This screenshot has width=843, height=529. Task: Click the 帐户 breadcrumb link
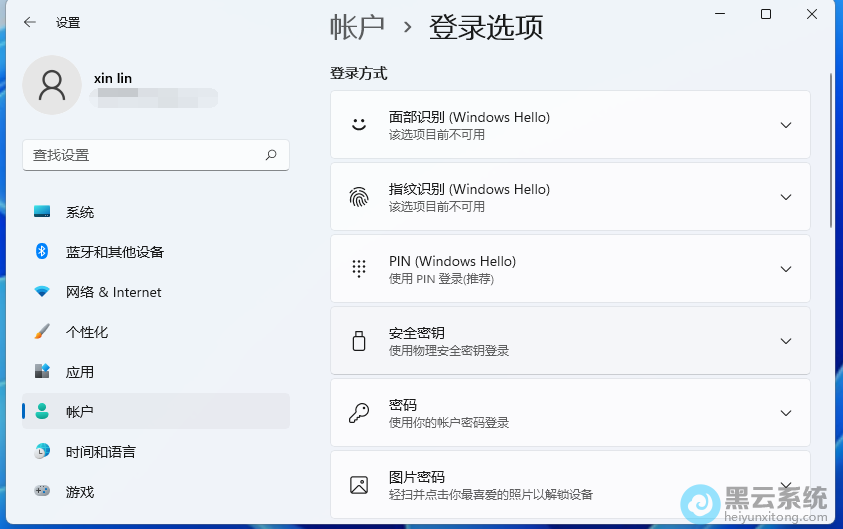(357, 27)
